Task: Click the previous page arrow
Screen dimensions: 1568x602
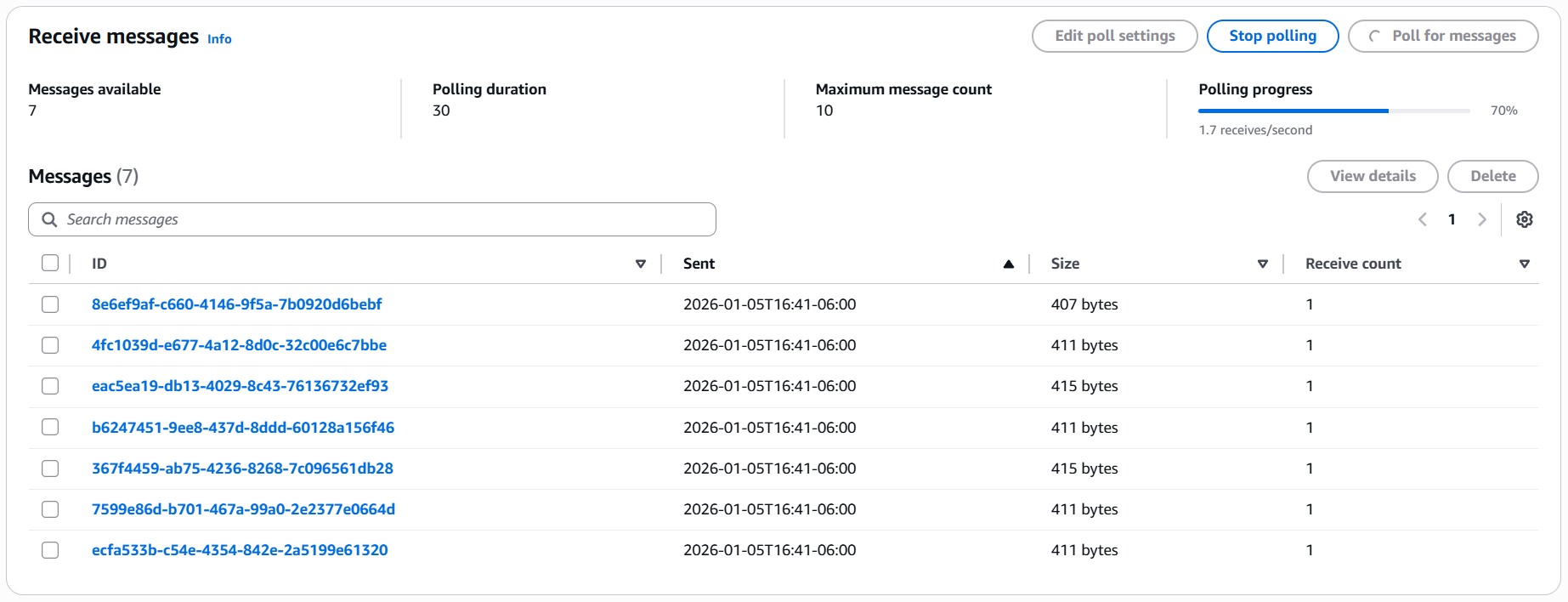Action: coord(1423,219)
